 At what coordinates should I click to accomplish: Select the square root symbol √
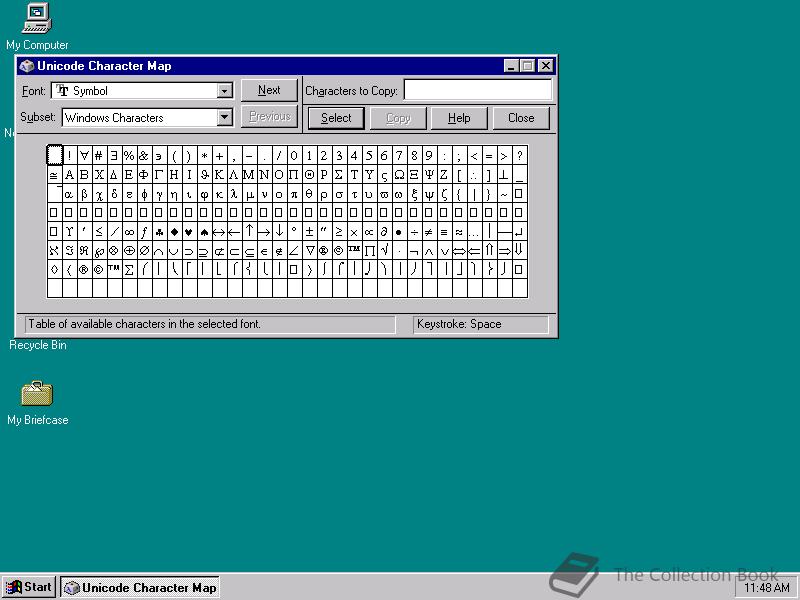coord(385,251)
